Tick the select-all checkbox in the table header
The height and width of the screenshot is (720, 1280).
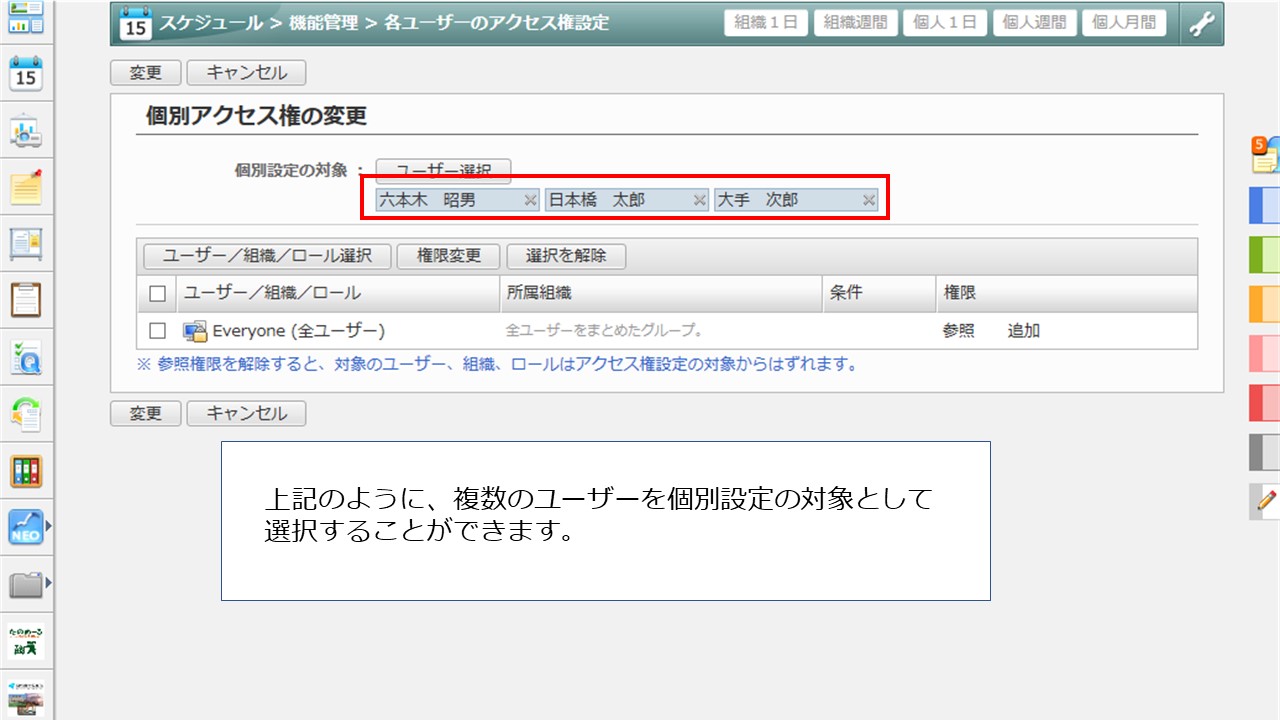click(157, 294)
